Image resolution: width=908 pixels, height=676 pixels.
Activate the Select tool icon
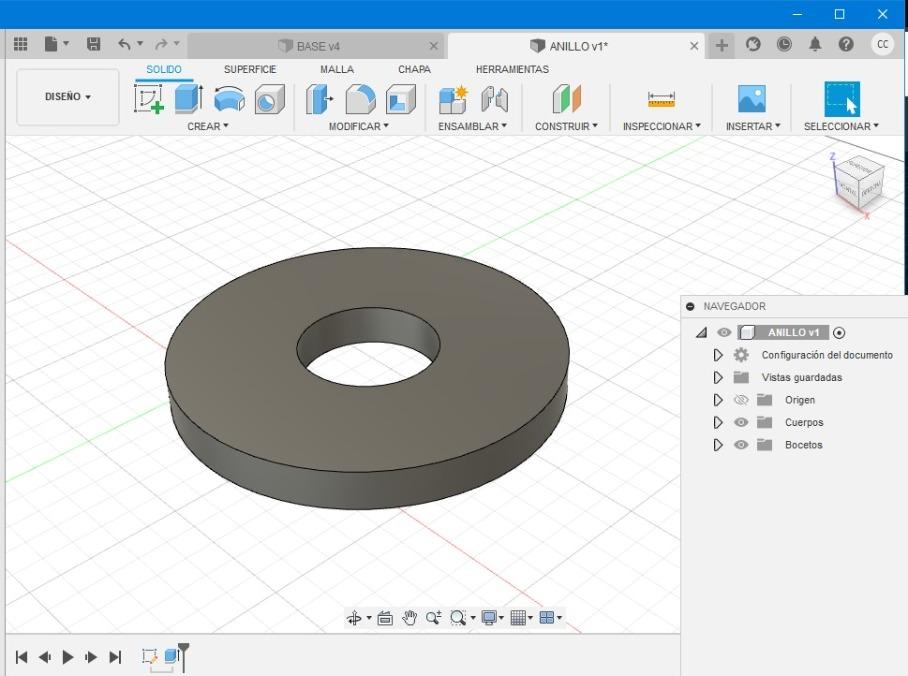842,98
